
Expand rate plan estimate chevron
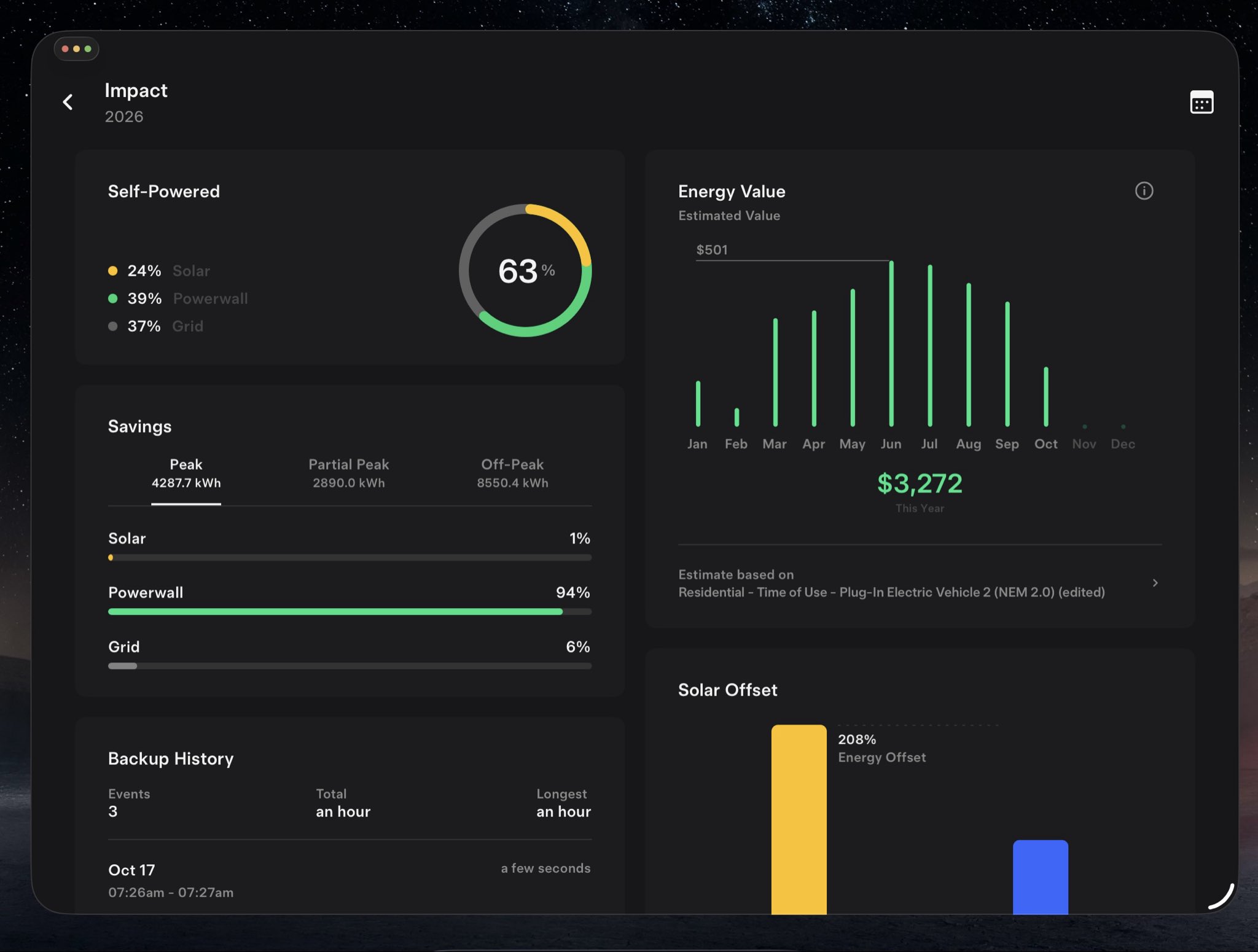click(1155, 583)
